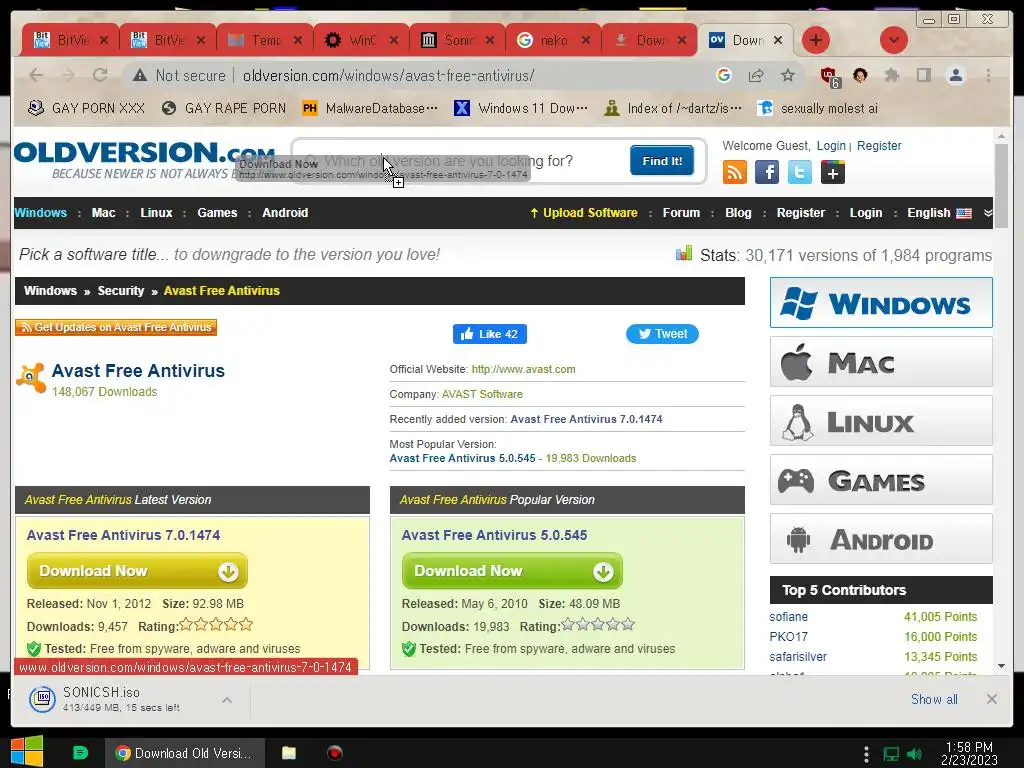Close the downloads bar

[x=991, y=699]
